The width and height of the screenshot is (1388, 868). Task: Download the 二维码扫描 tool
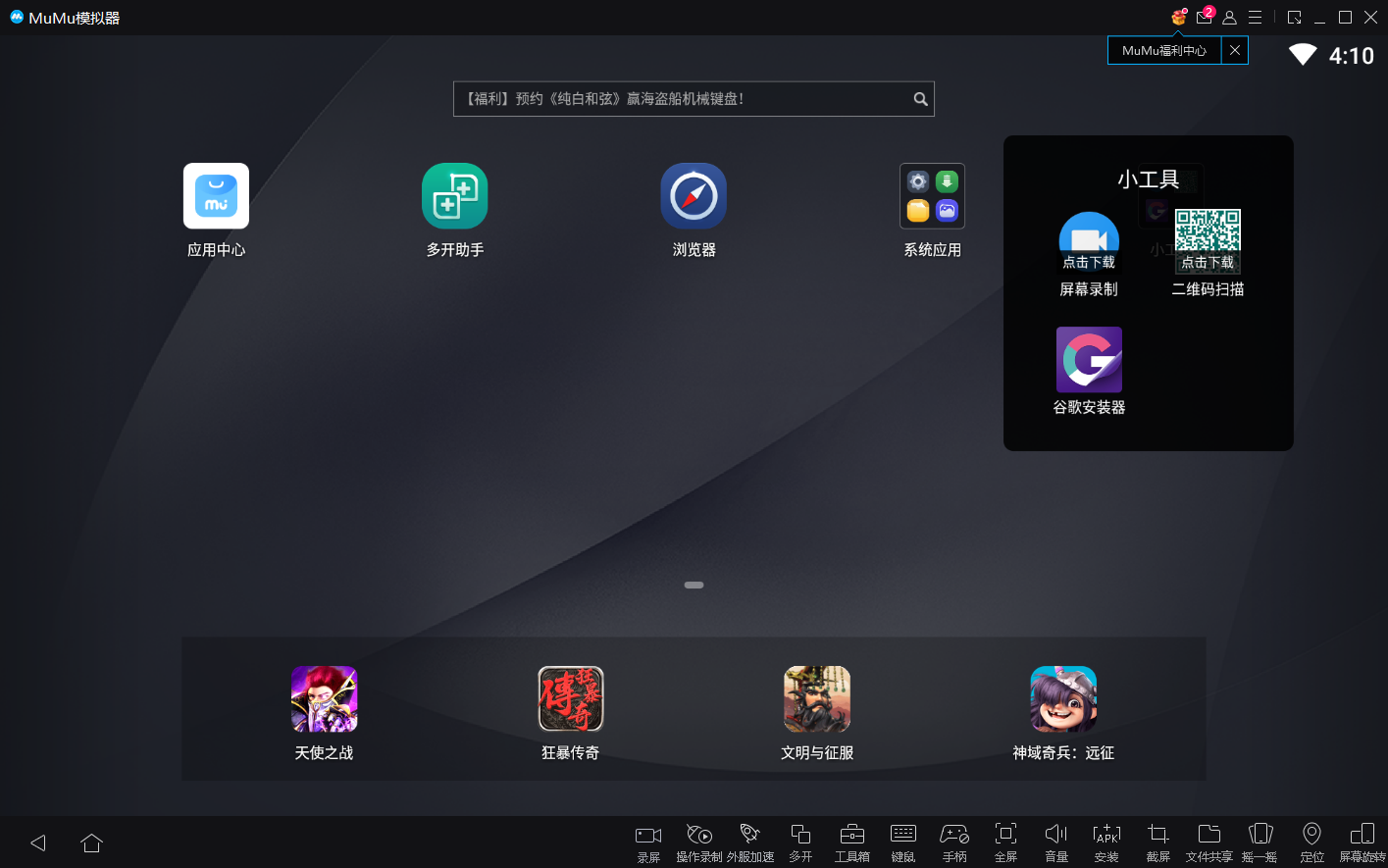(1208, 241)
